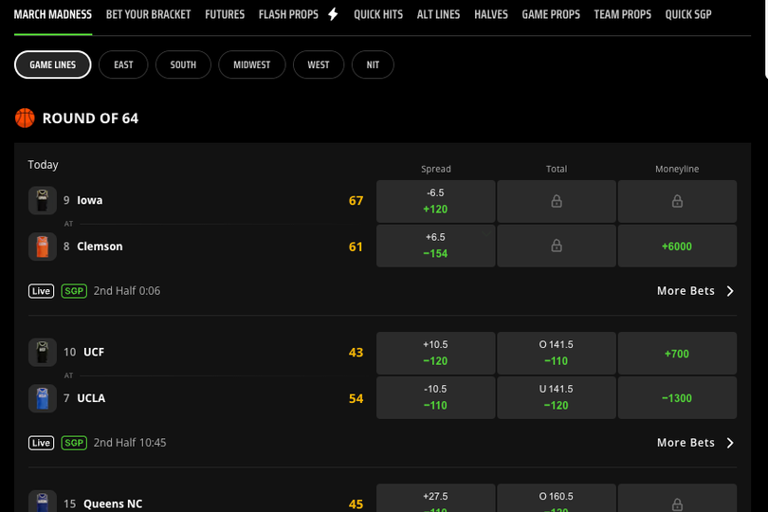Bet Over 141.5 at -110
The image size is (768, 512).
(x=556, y=353)
